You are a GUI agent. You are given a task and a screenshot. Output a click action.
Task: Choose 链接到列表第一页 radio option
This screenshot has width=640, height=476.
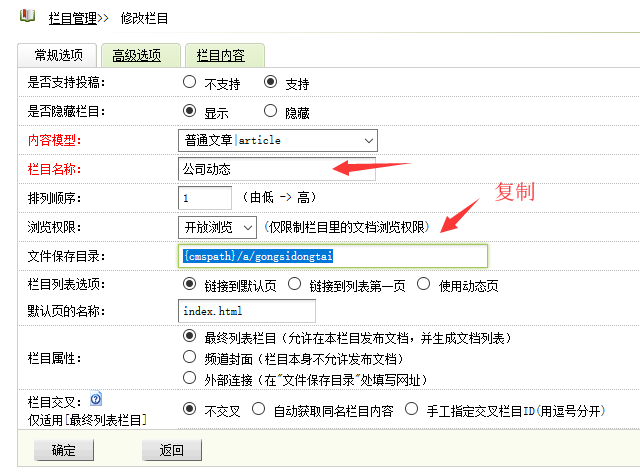point(295,284)
